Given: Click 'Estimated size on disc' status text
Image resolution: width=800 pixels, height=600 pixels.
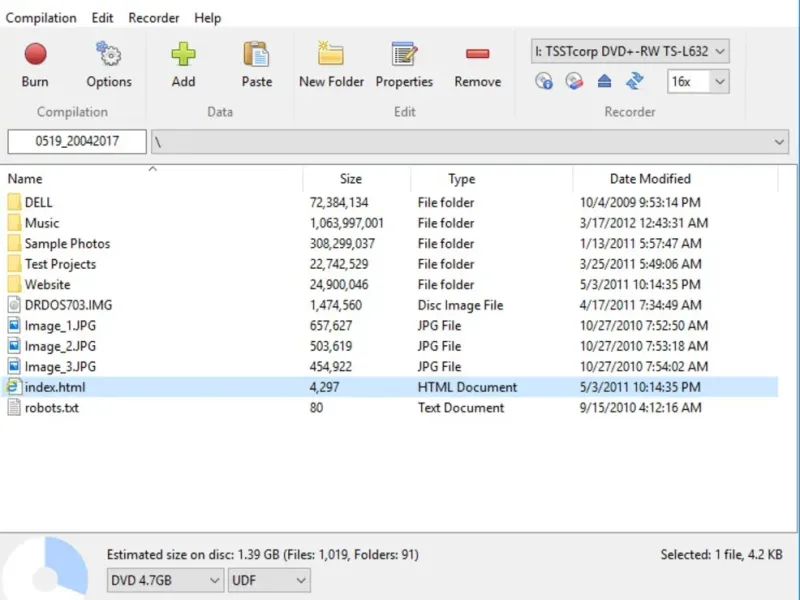Looking at the screenshot, I should pos(262,555).
